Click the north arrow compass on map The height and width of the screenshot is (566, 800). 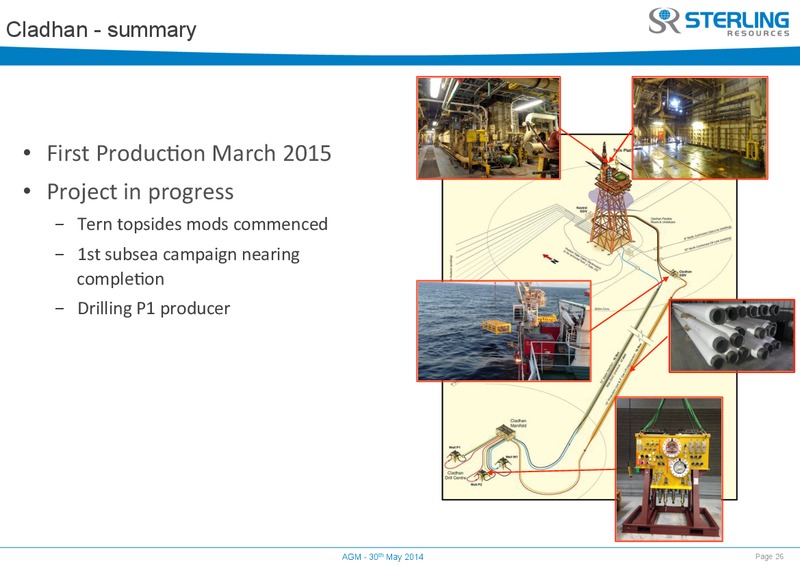tap(550, 258)
